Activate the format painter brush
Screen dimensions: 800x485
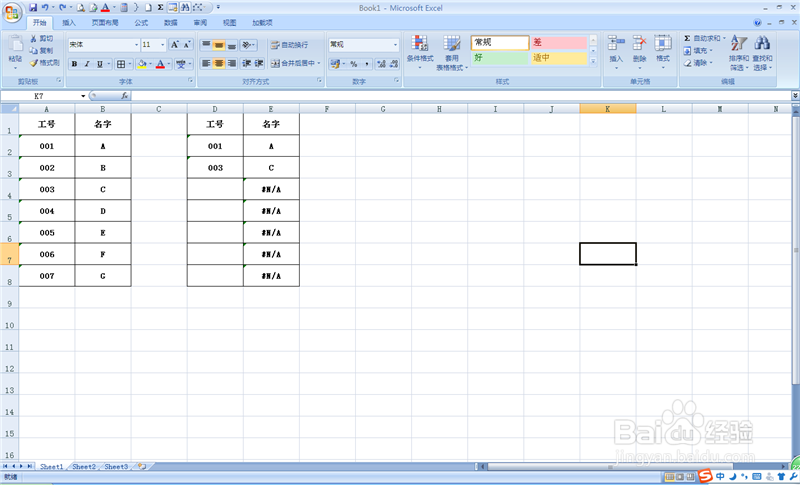(x=34, y=63)
